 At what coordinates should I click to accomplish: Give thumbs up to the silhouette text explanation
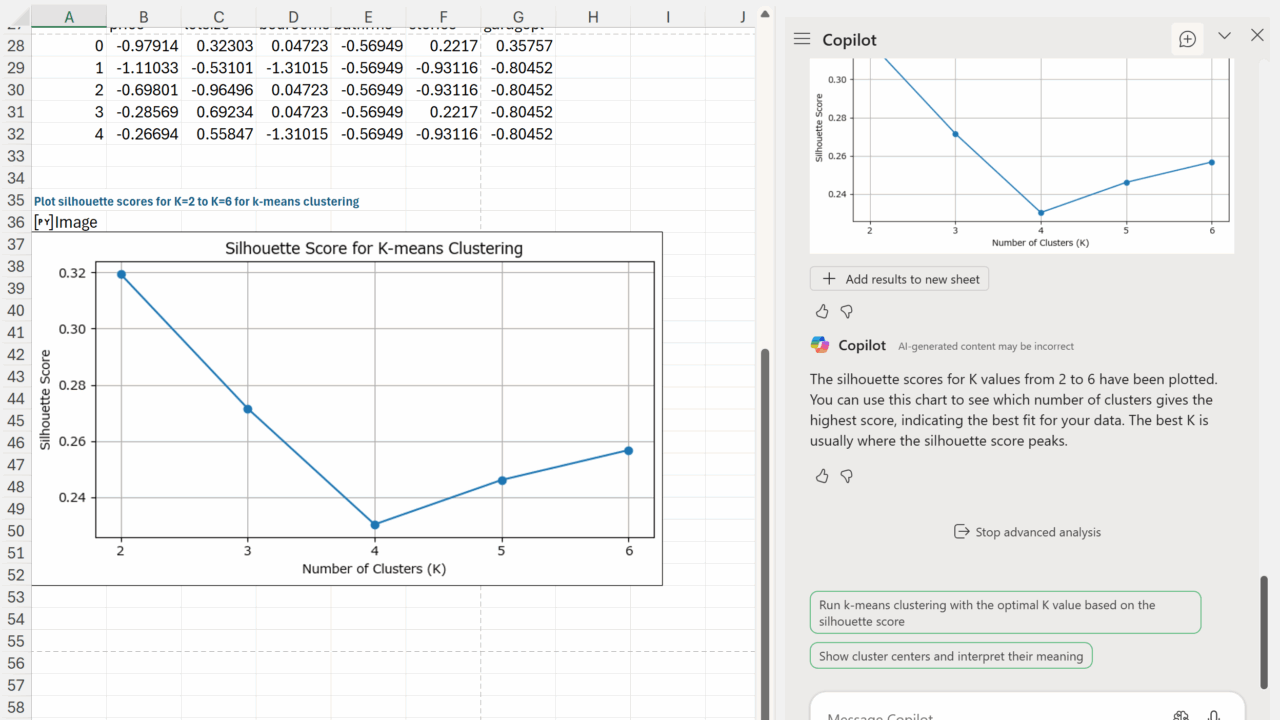(822, 476)
